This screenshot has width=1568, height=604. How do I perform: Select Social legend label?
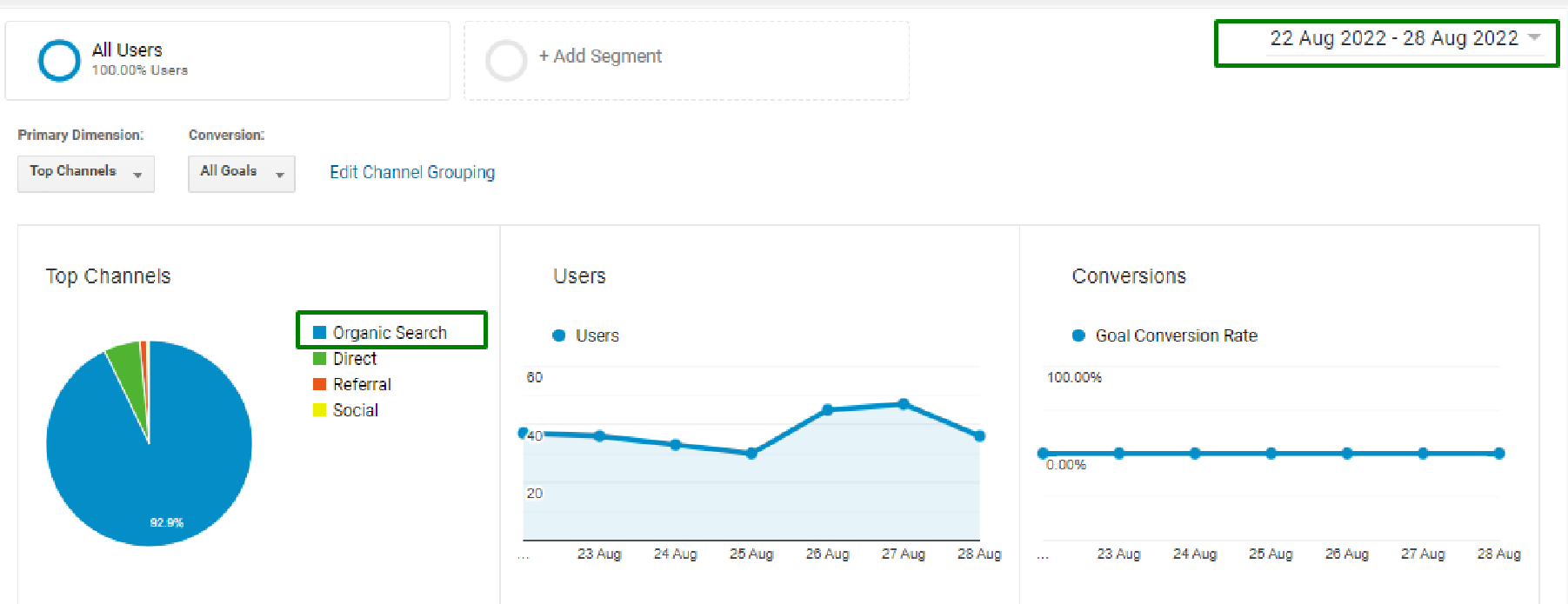pyautogui.click(x=356, y=410)
